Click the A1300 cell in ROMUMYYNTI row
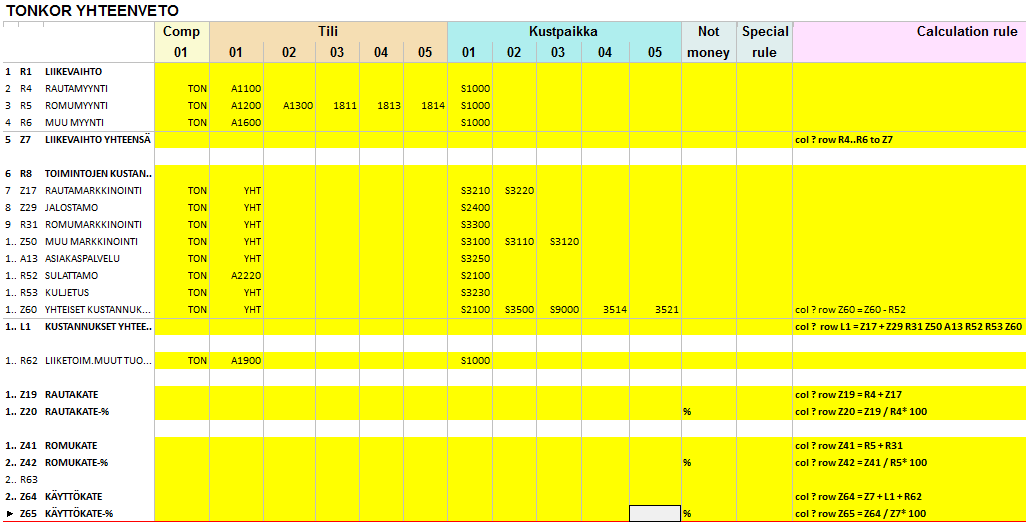 tap(298, 106)
